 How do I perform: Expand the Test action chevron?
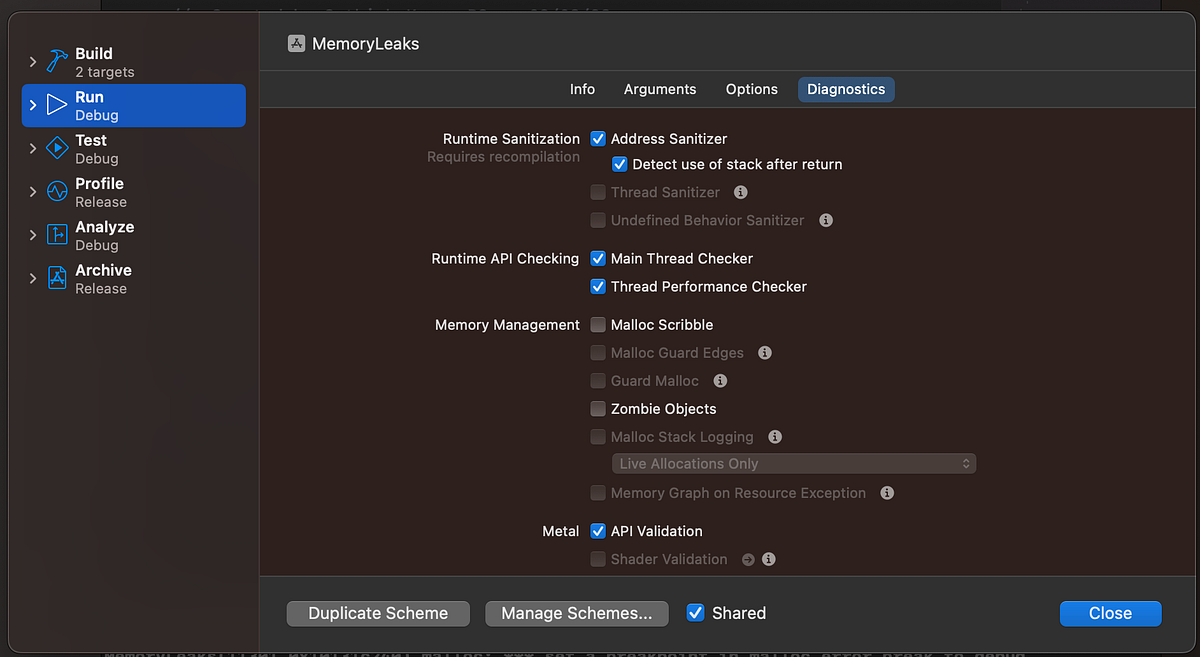[32, 147]
